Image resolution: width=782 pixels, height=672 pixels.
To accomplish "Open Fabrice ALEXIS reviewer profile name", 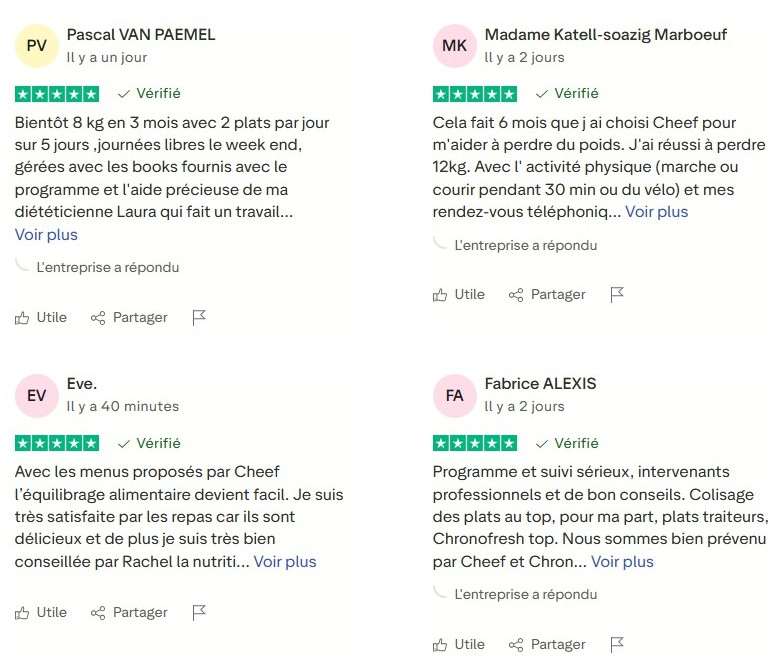I will [540, 384].
